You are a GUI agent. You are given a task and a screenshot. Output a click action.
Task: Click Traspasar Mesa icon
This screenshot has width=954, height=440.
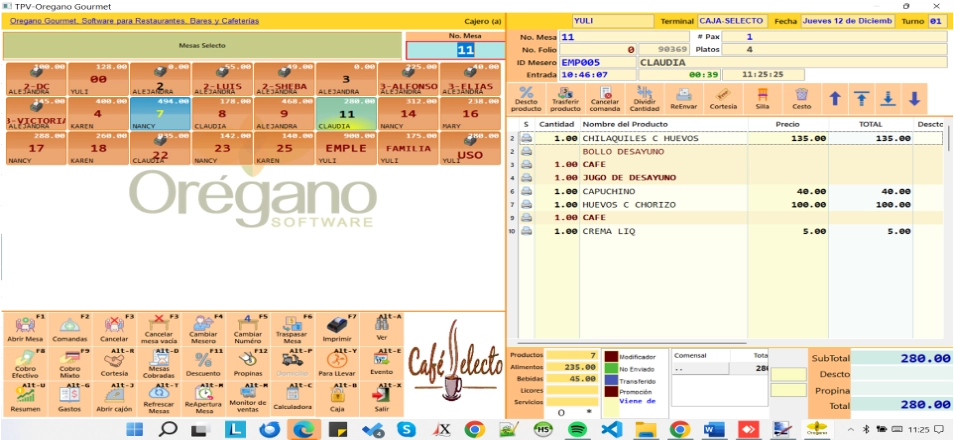point(292,329)
